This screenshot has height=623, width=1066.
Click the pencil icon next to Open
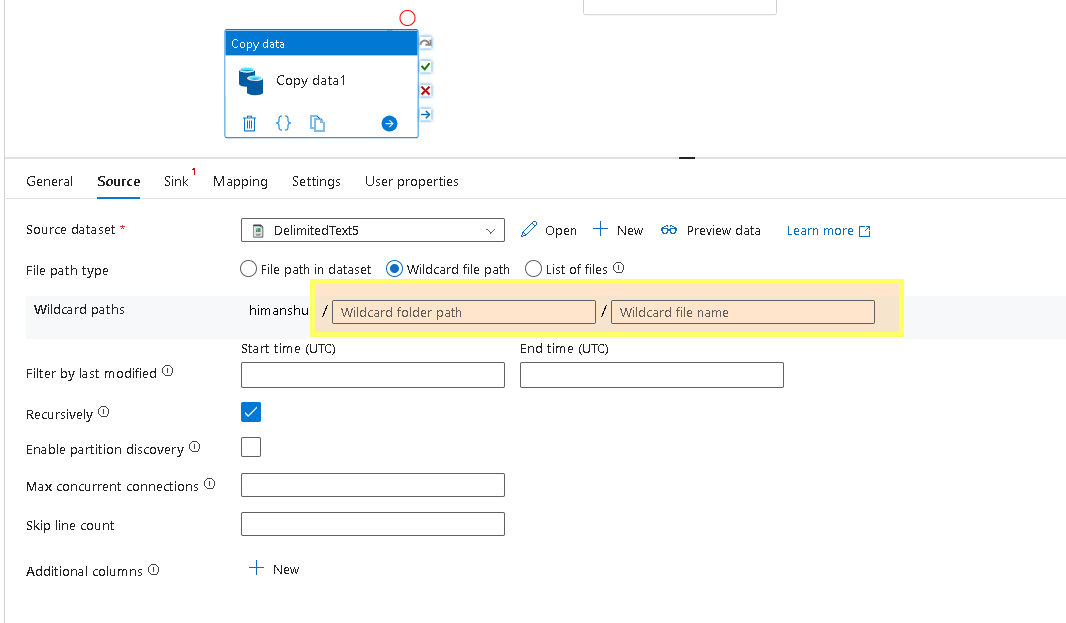(529, 229)
